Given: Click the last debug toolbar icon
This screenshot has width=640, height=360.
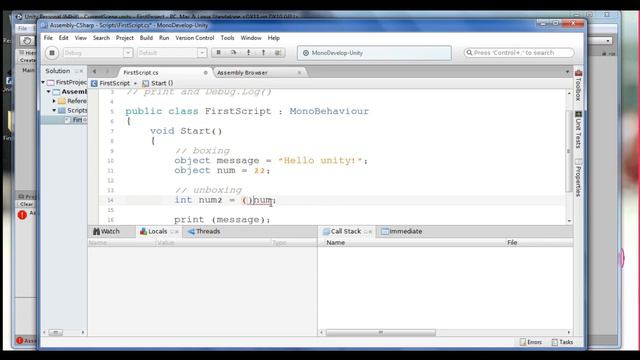Looking at the screenshot, I should pyautogui.click(x=278, y=52).
